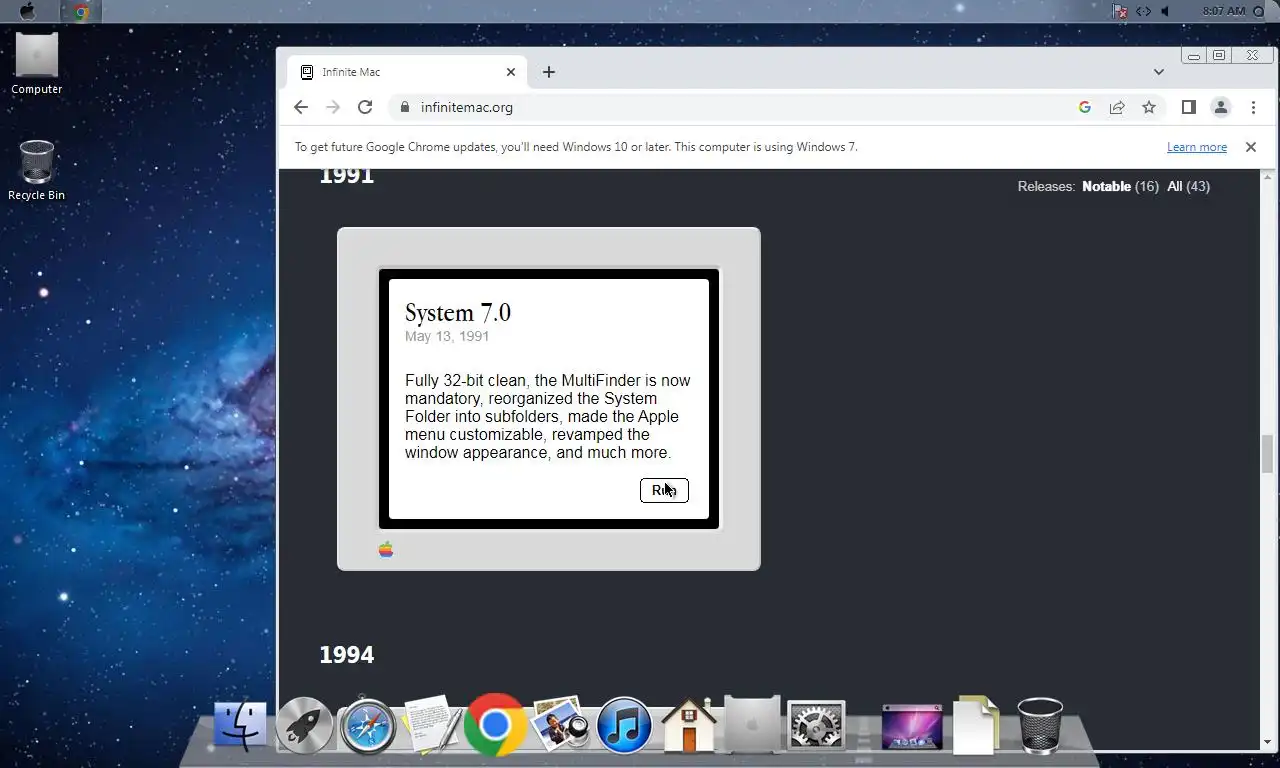The image size is (1280, 768).
Task: Bookmark this page with star icon
Action: coord(1149,107)
